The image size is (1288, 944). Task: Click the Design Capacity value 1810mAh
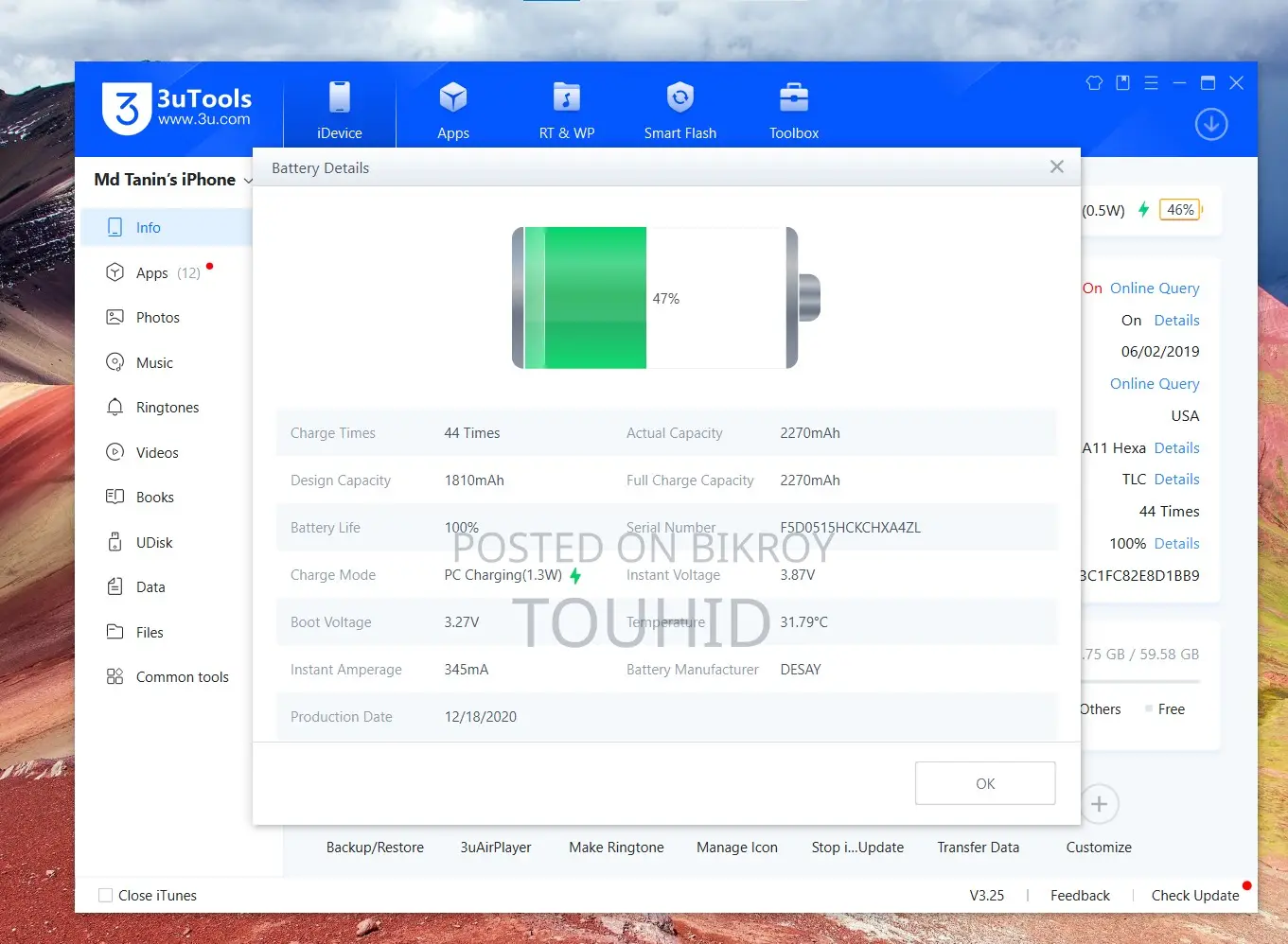pyautogui.click(x=474, y=481)
